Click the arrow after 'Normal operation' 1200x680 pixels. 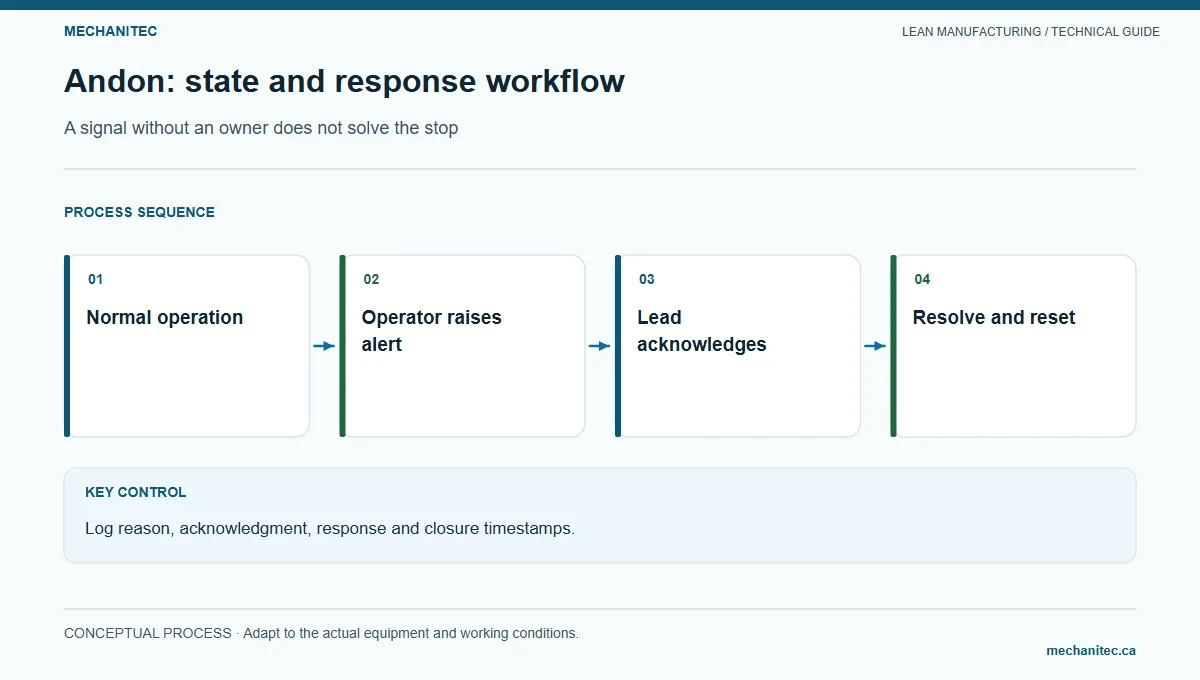324,346
